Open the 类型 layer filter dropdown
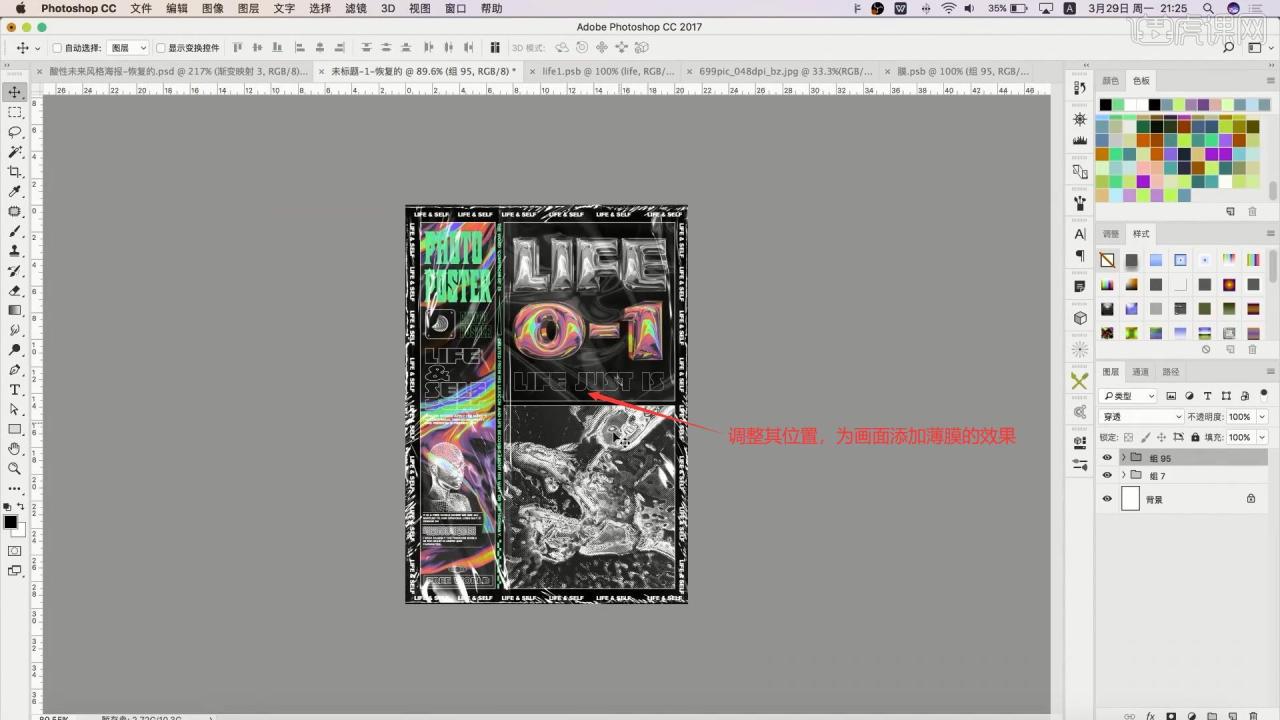 (1128, 396)
